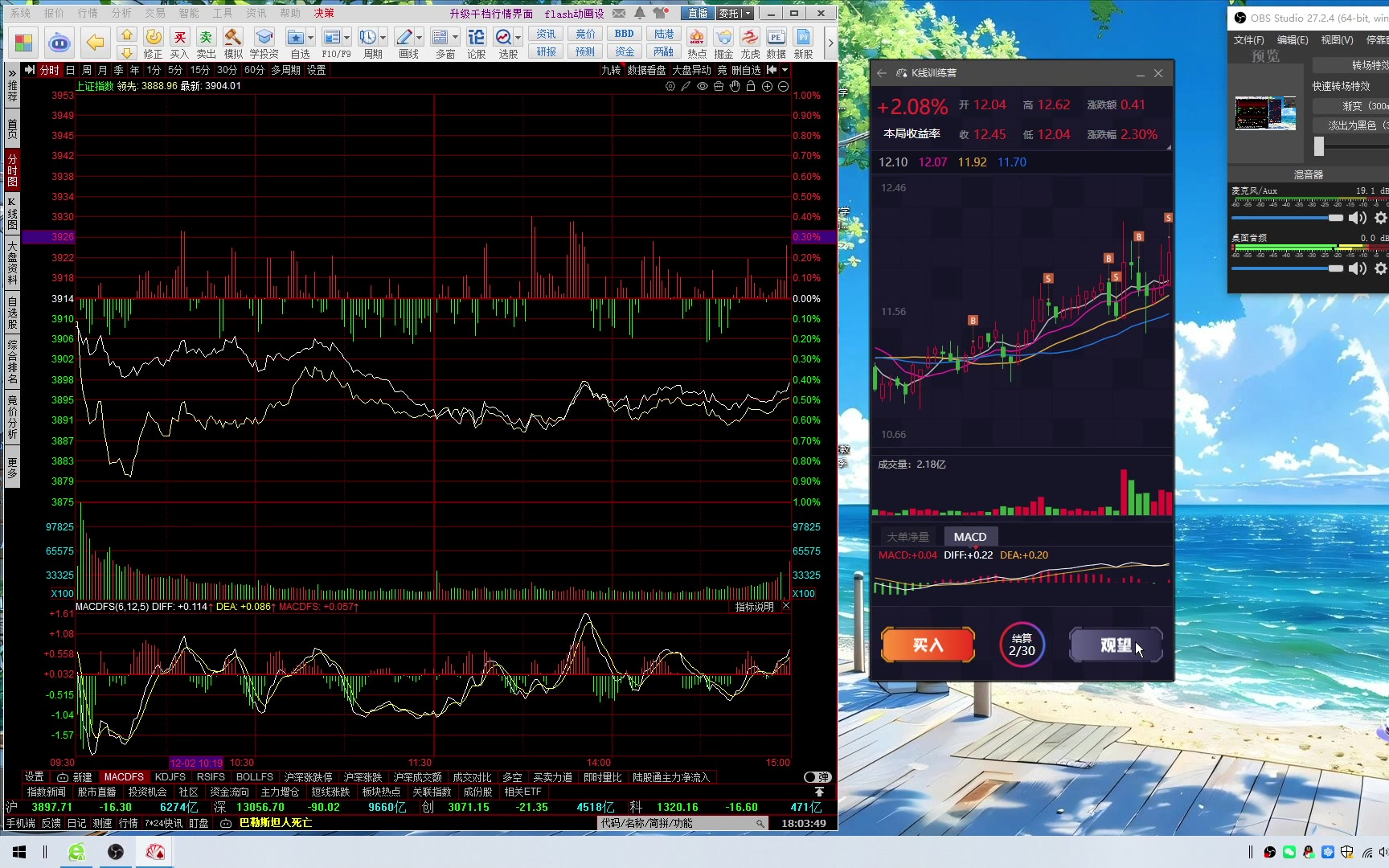Open the 论股 discussion icon
The height and width of the screenshot is (868, 1389).
(477, 43)
